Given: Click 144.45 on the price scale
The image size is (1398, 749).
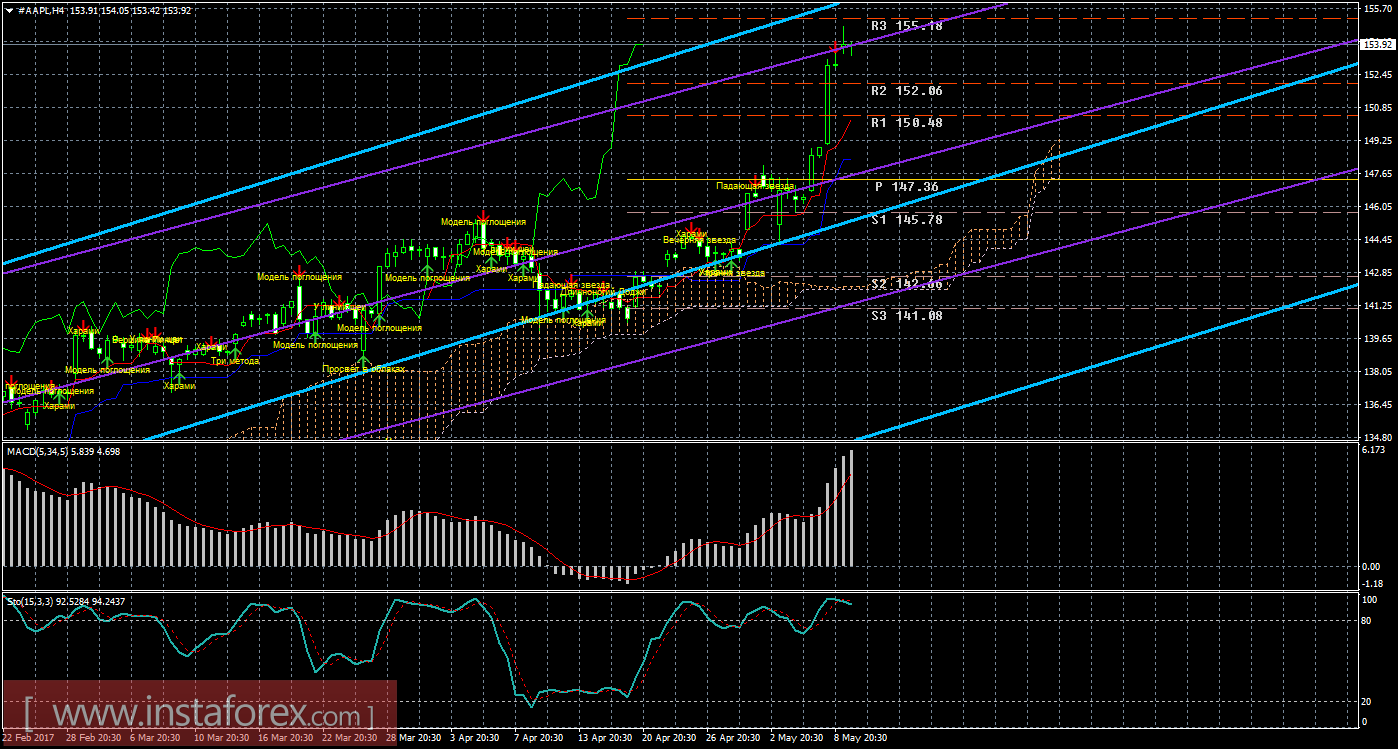Looking at the screenshot, I should tap(1379, 240).
